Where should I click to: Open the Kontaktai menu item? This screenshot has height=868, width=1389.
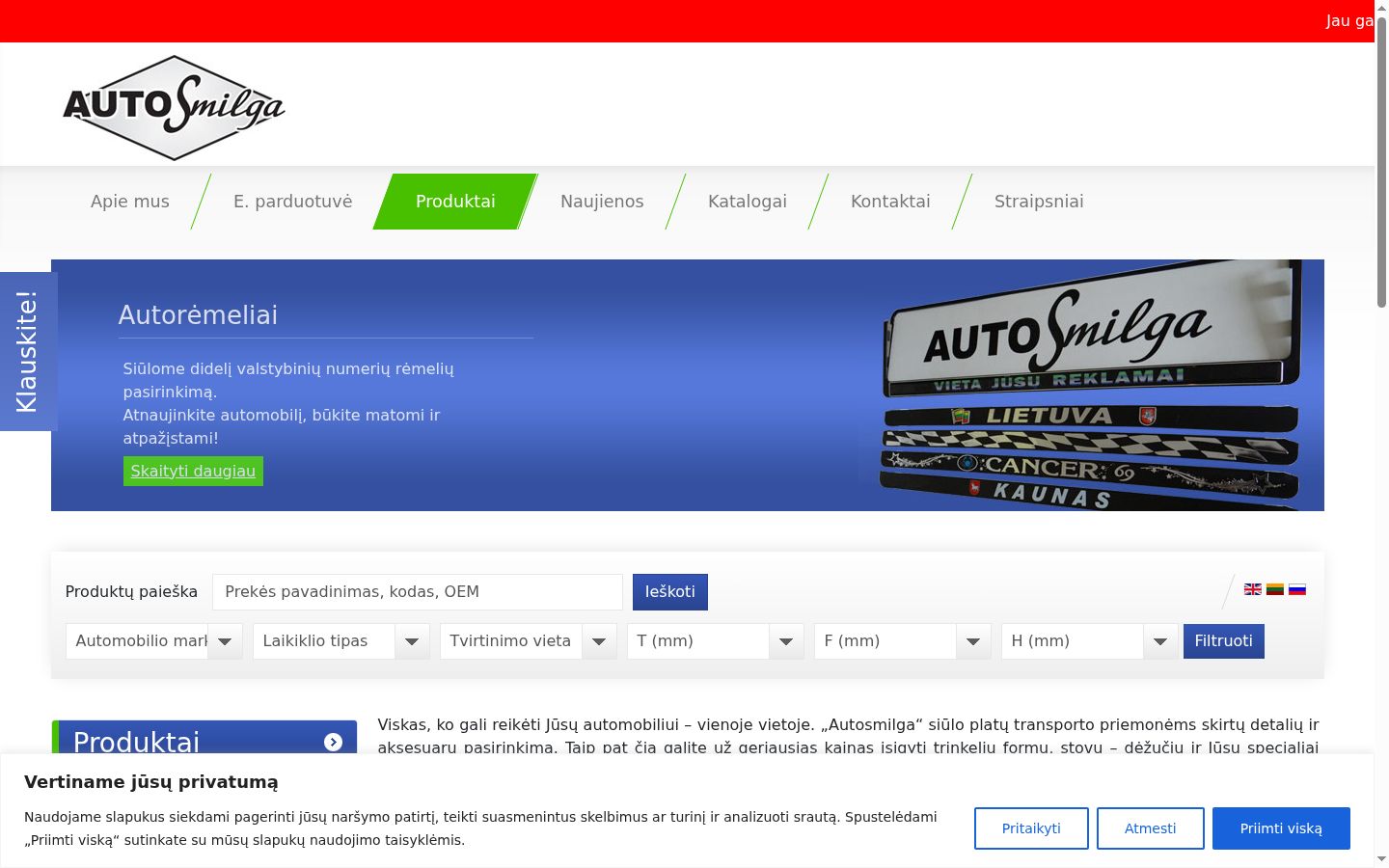coord(890,202)
